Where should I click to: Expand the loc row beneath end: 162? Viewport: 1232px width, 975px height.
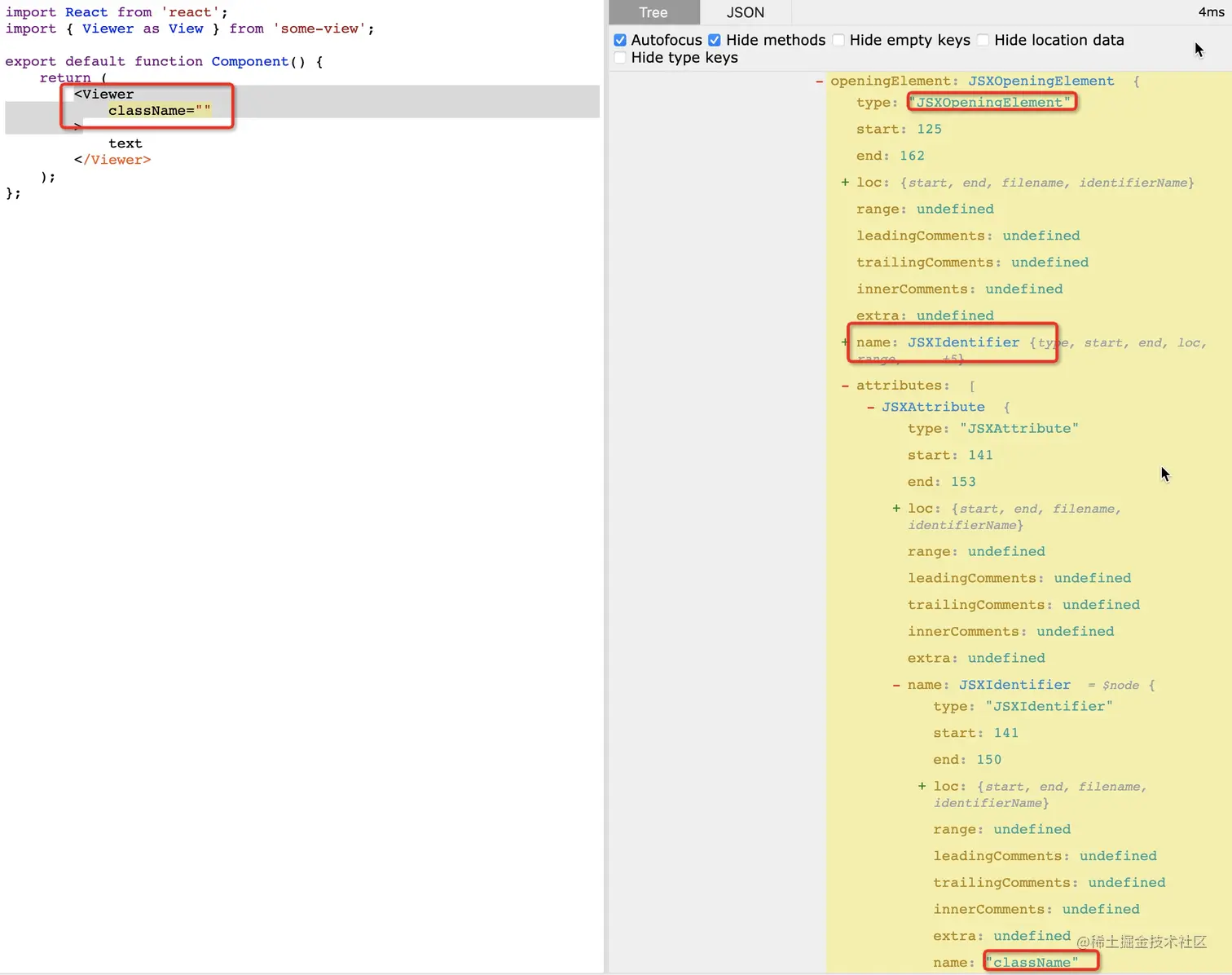coord(845,183)
